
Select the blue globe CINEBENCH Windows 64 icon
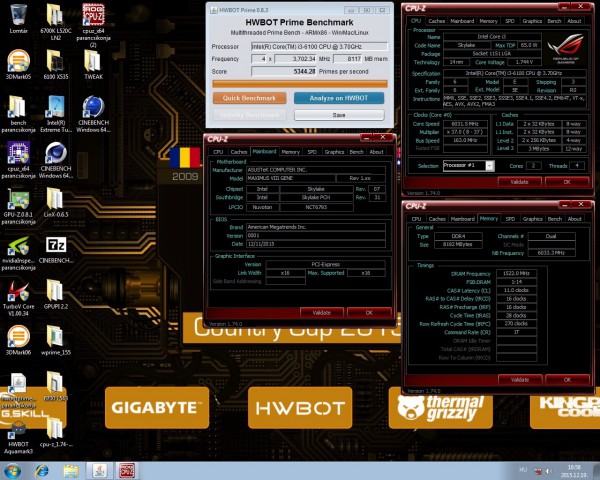[x=93, y=114]
